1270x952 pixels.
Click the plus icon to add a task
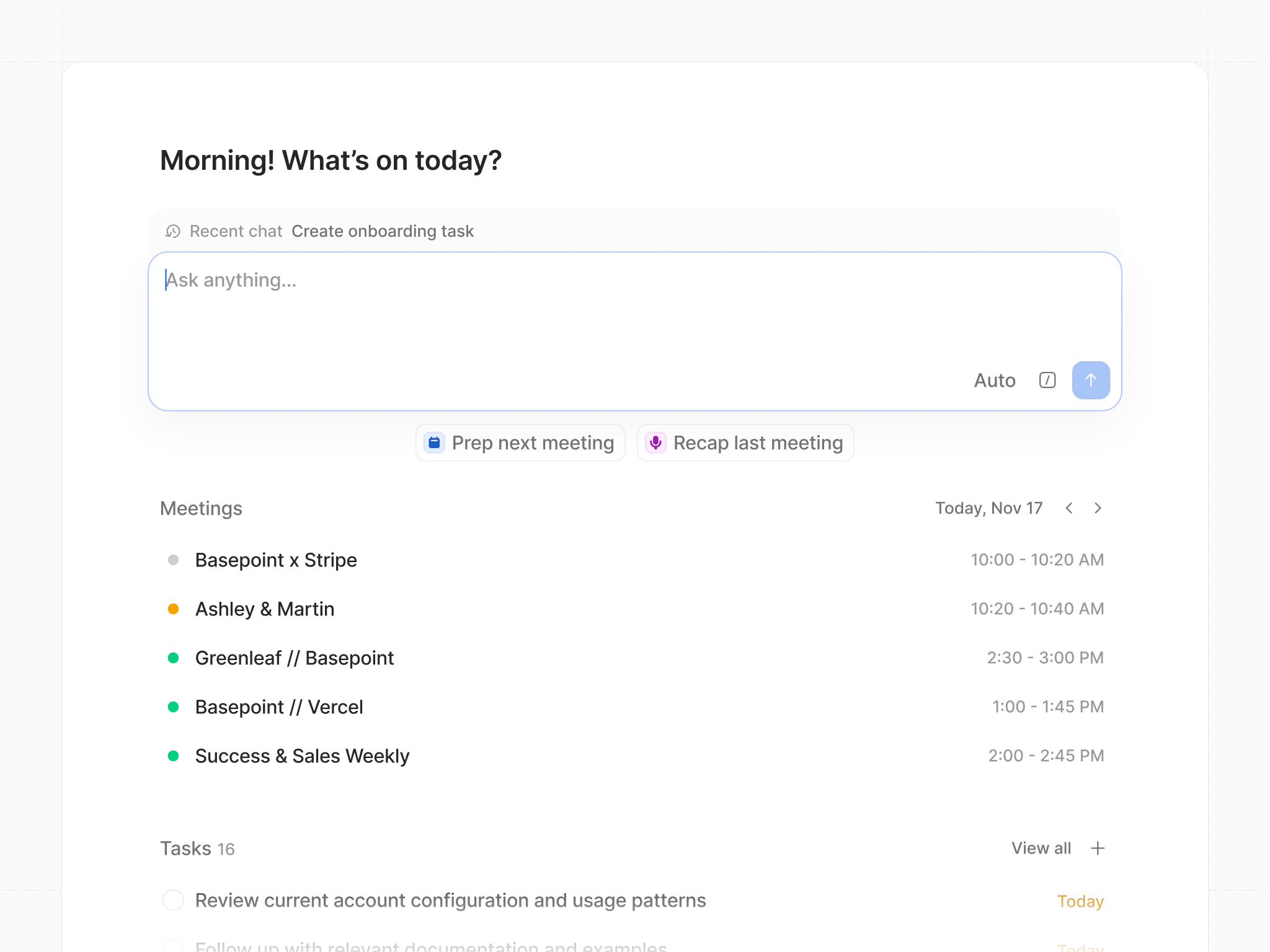click(1098, 848)
